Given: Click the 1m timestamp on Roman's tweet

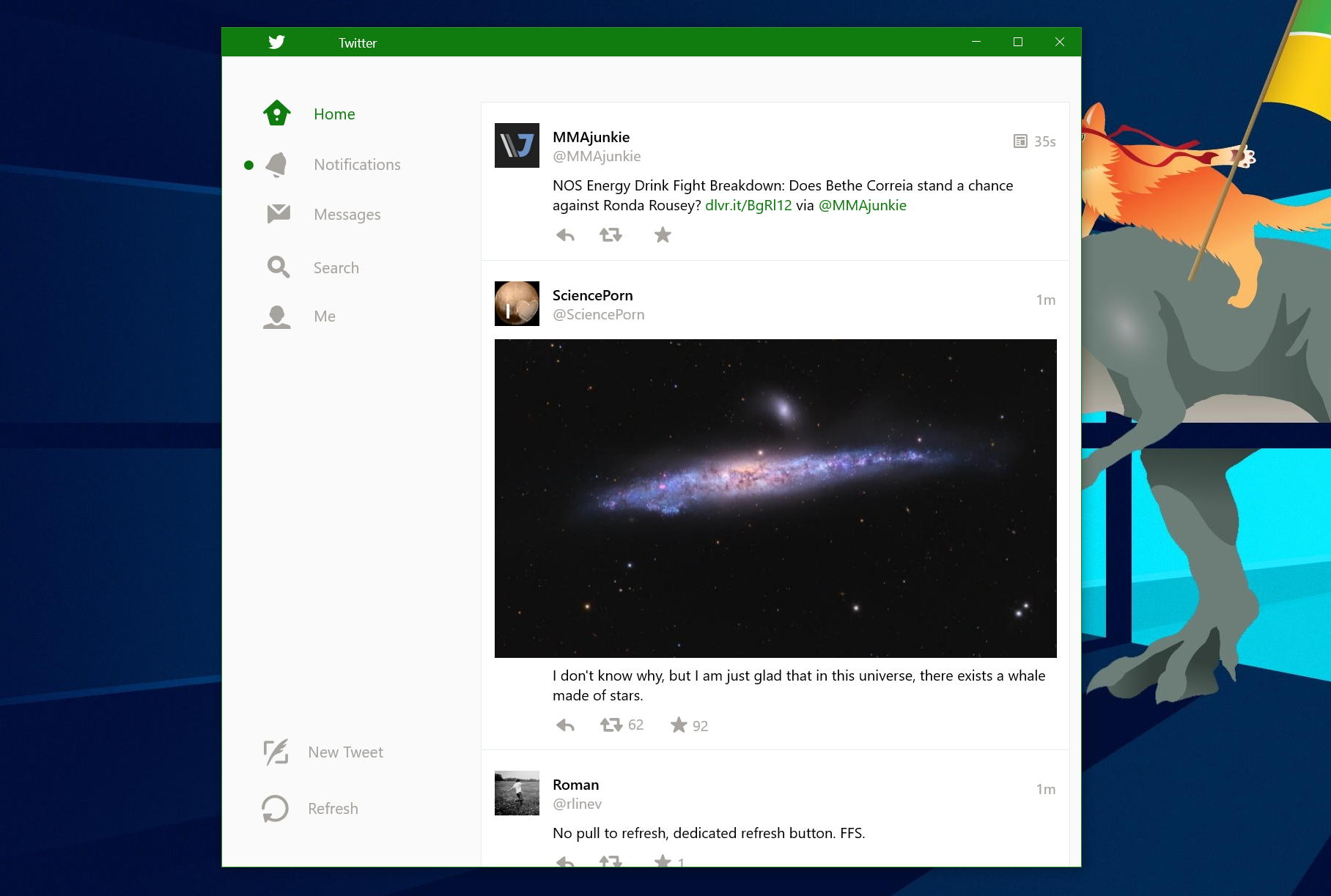Looking at the screenshot, I should 1046,789.
